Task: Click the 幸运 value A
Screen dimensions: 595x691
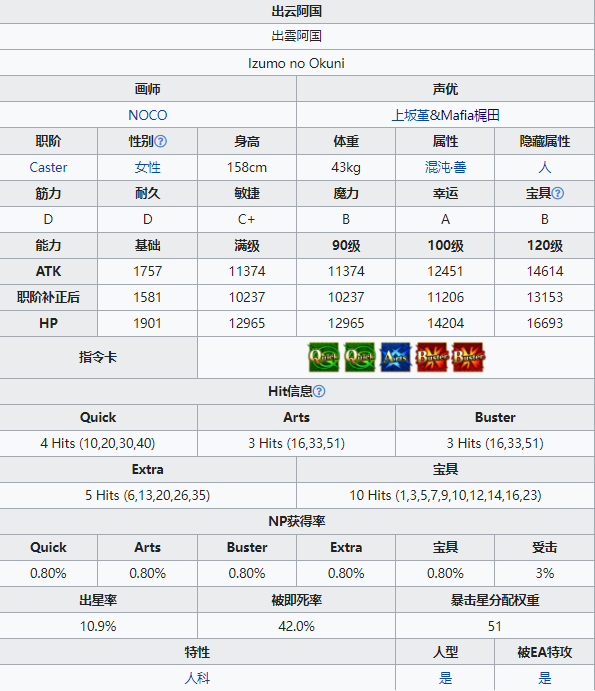Action: tap(446, 219)
